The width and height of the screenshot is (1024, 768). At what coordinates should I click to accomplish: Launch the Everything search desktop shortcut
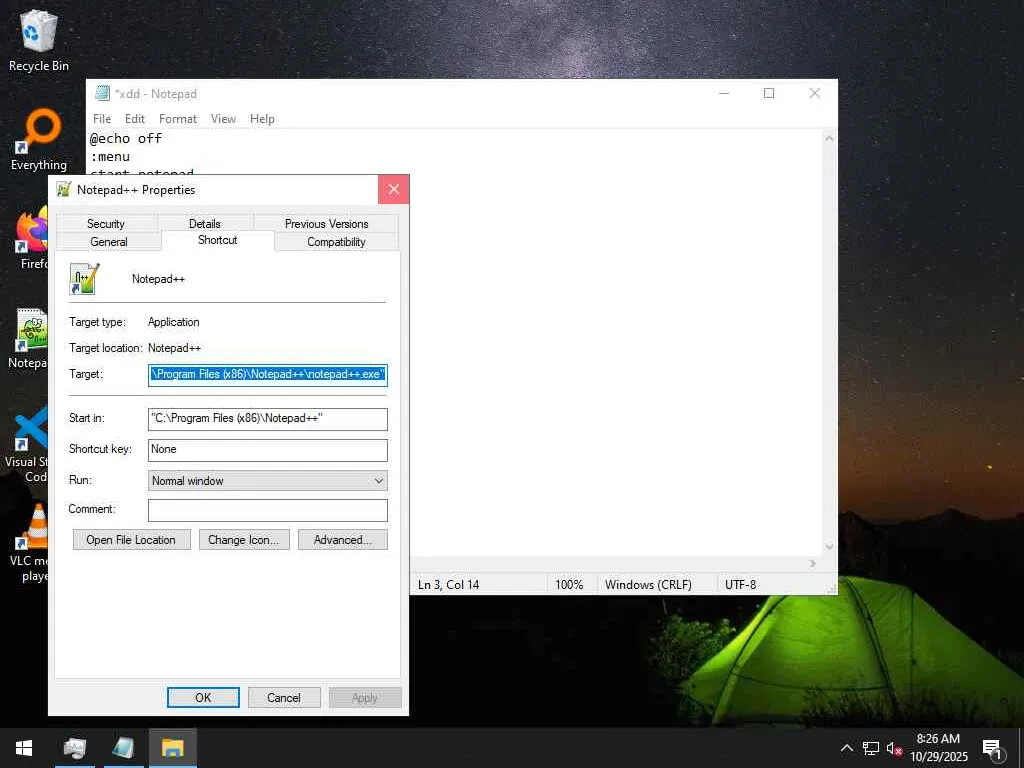38,140
